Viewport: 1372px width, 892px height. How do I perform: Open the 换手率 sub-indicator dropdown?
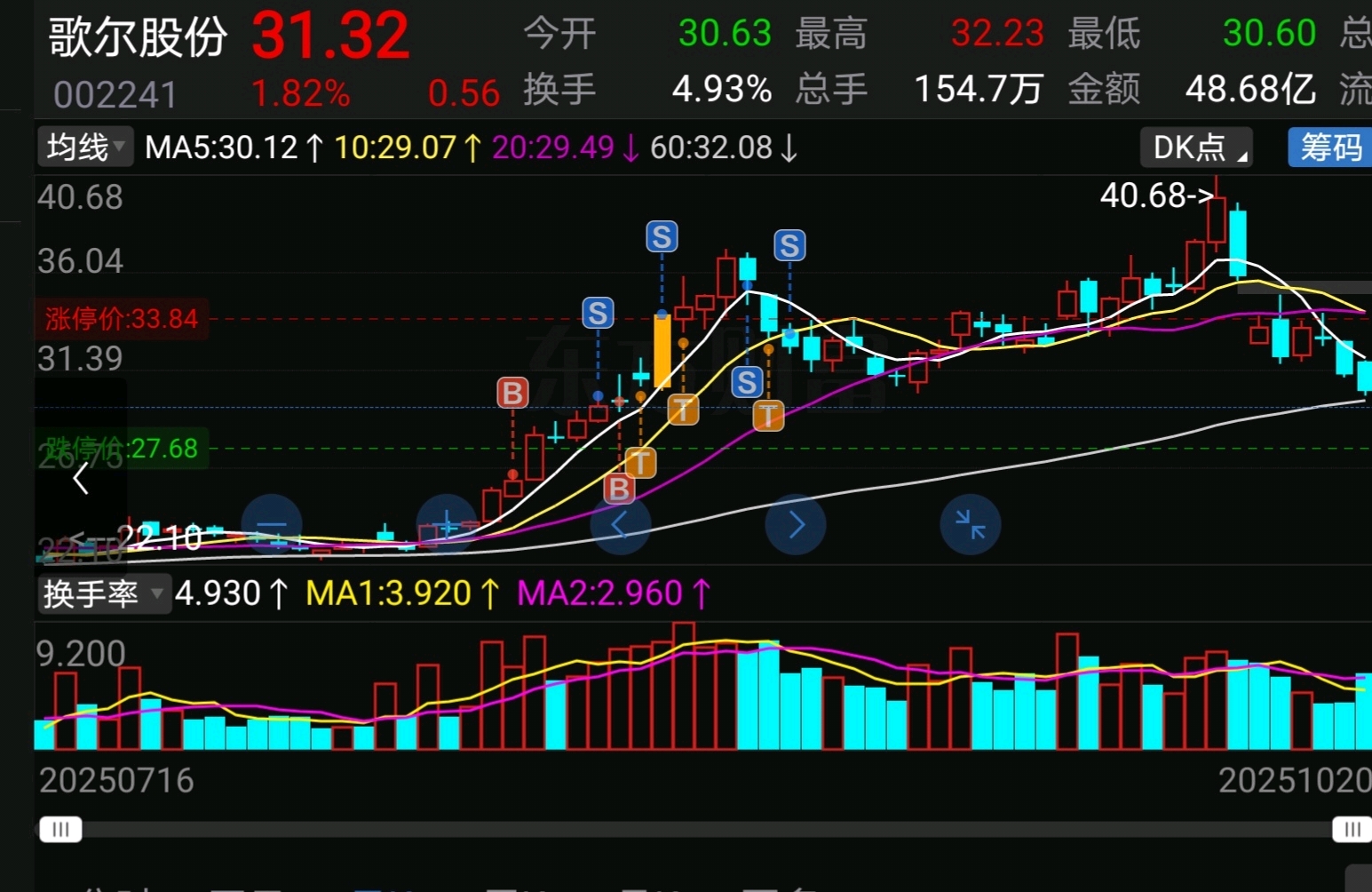pyautogui.click(x=103, y=593)
